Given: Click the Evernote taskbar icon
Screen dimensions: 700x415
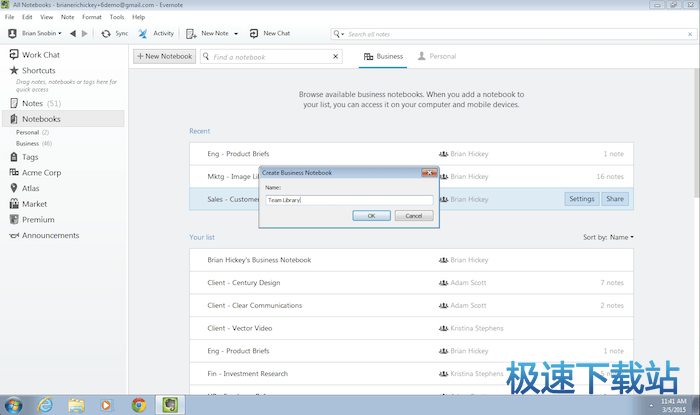Looking at the screenshot, I should 170,405.
